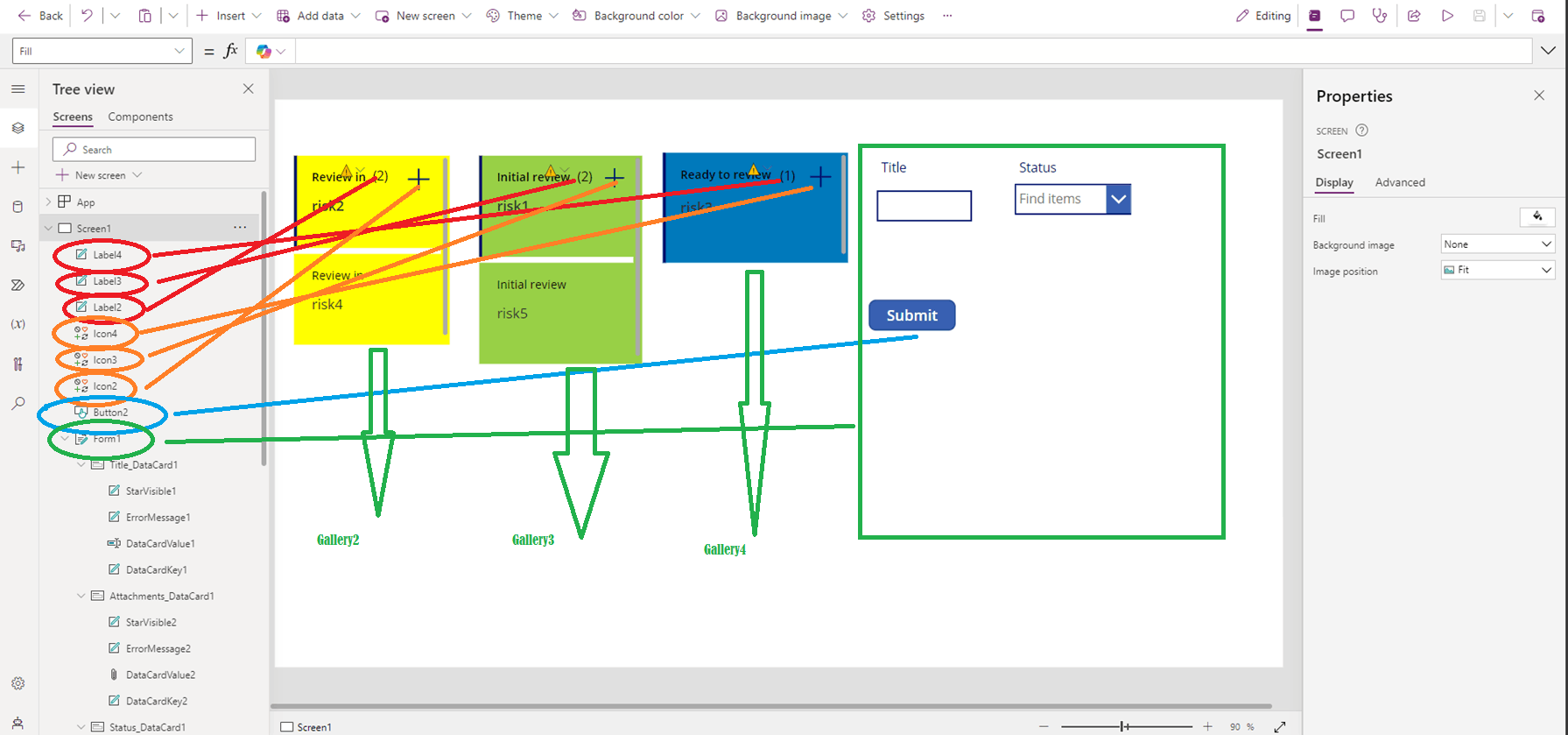Click the Title text input on canvas
This screenshot has height=735, width=1568.
[925, 206]
